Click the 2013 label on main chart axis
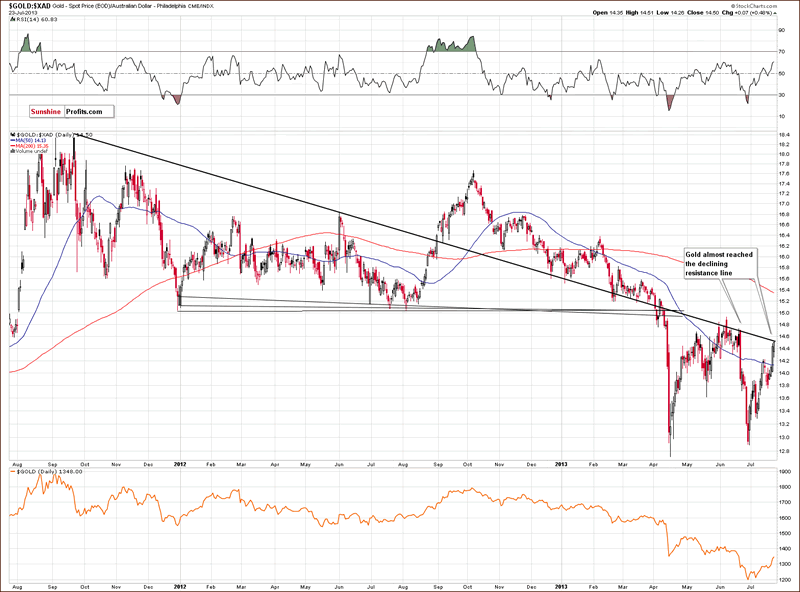 tap(560, 464)
